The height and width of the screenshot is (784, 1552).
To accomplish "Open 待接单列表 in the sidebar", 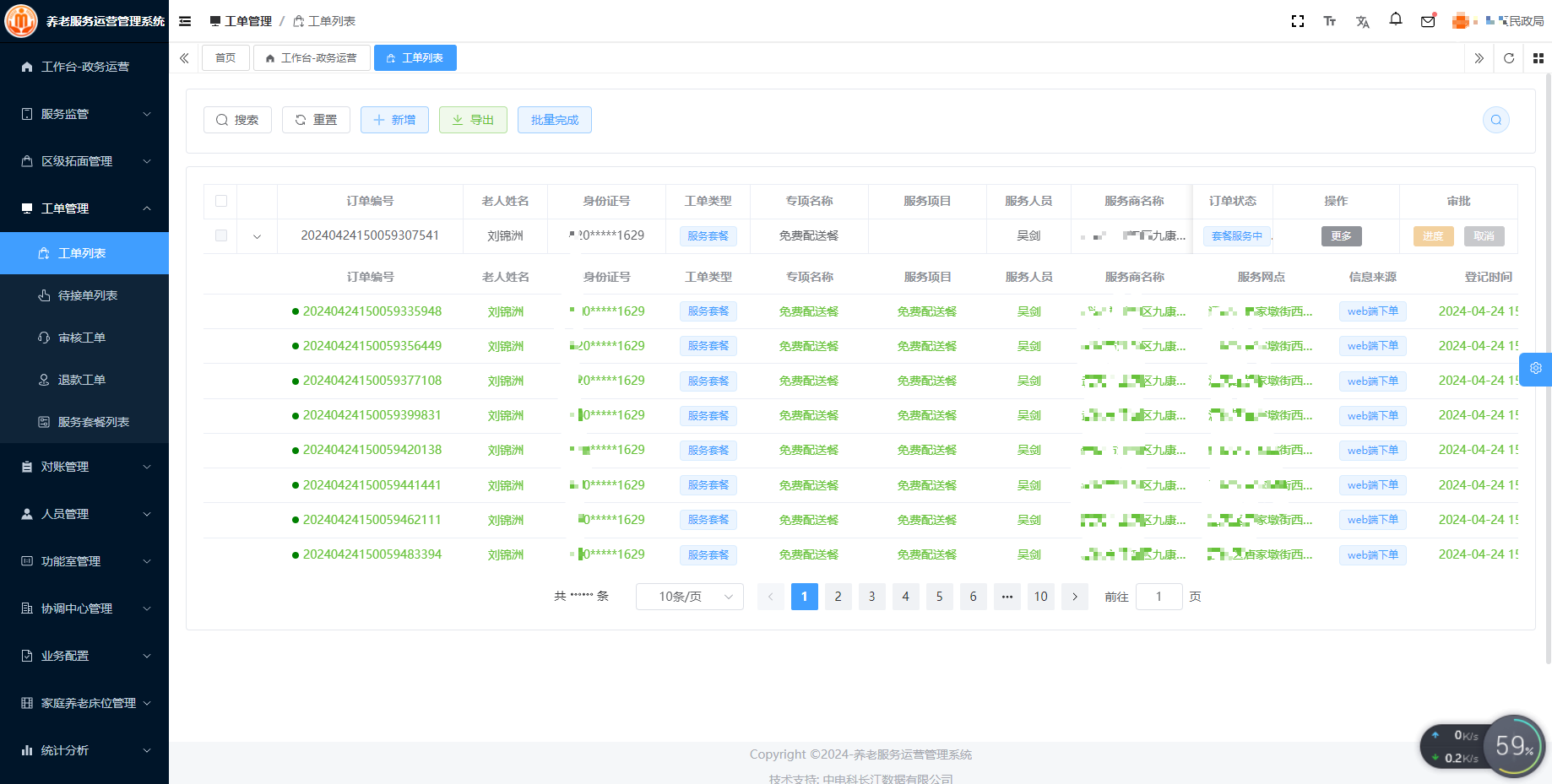I will coord(84,295).
